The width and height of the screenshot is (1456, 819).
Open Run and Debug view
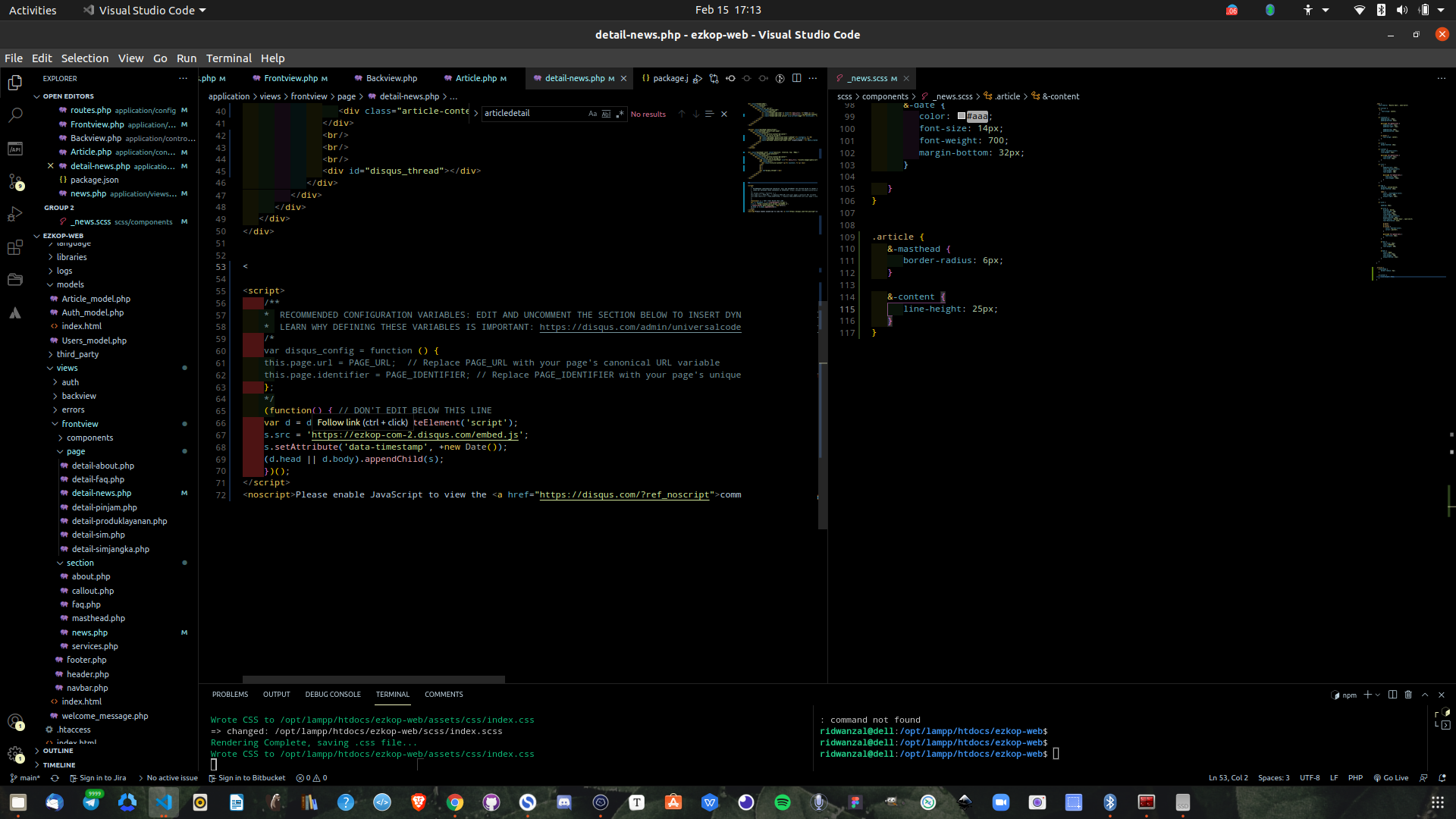point(15,215)
